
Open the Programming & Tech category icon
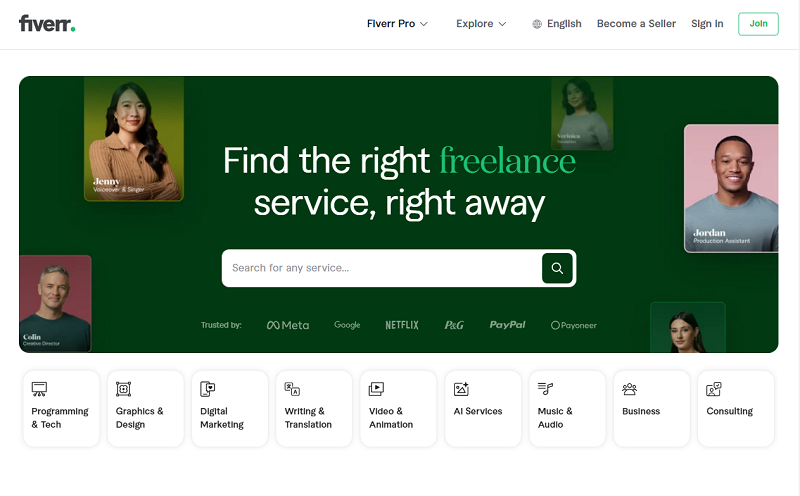(40, 389)
